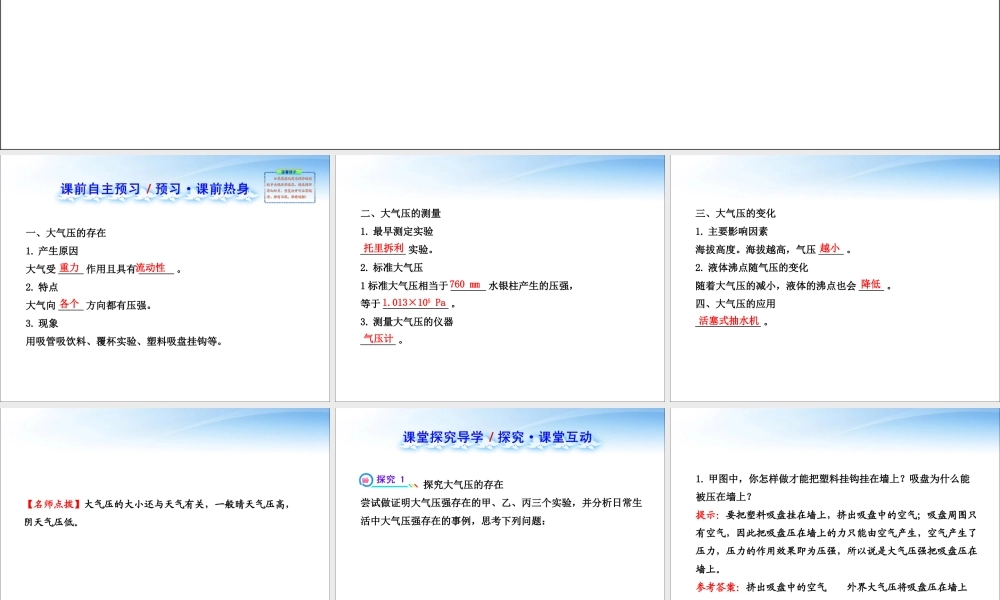Click the red 【名师点拨】 label
This screenshot has width=1000, height=600.
coord(54,504)
